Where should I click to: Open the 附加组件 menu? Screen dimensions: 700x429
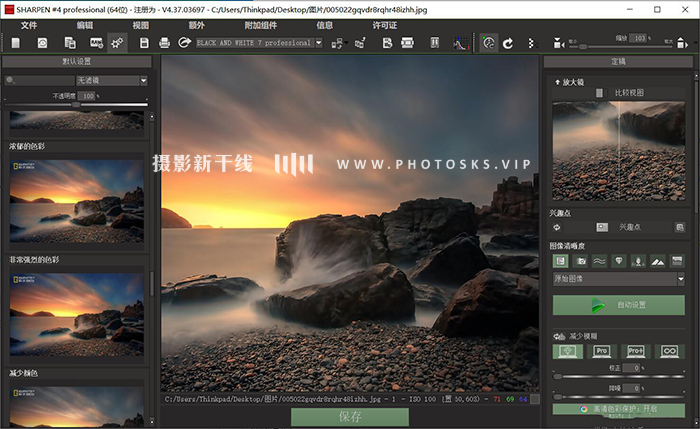[x=261, y=25]
